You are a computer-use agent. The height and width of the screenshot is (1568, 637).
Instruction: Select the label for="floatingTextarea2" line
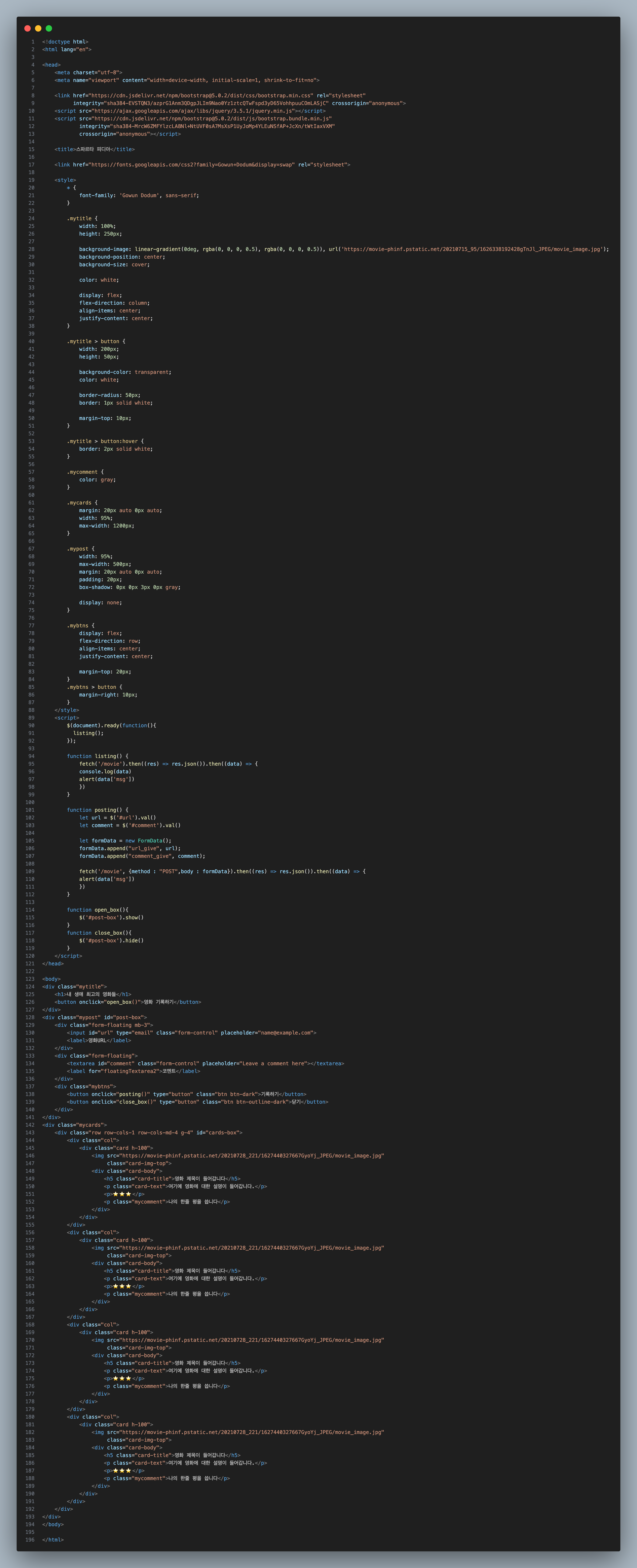pos(133,1071)
